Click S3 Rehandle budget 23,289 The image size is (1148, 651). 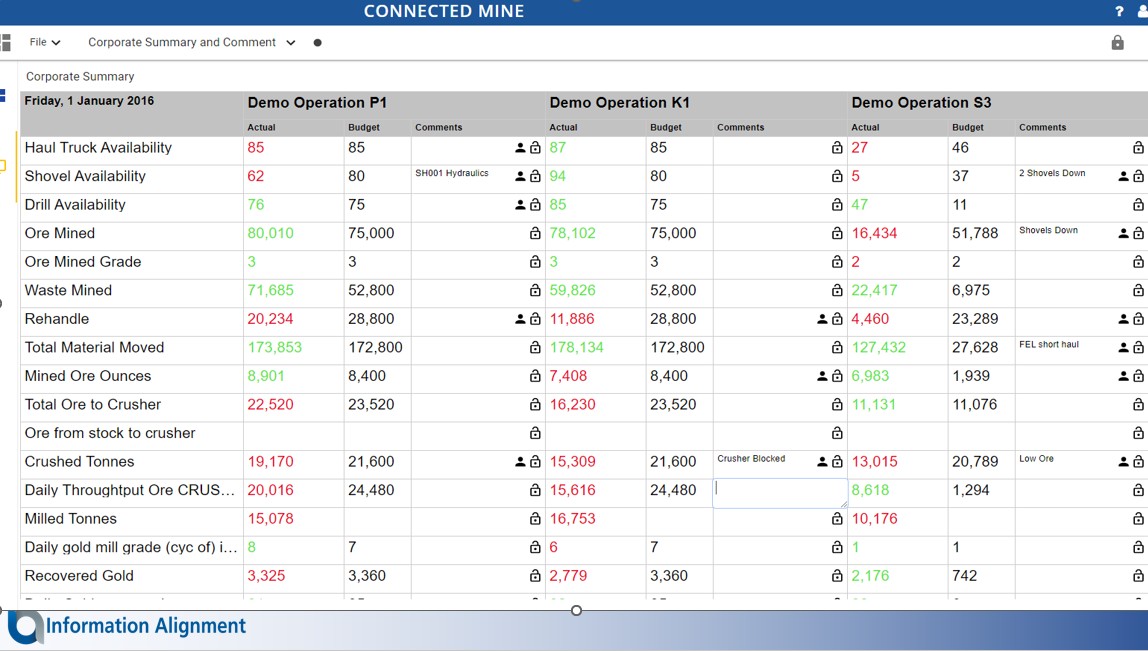975,319
